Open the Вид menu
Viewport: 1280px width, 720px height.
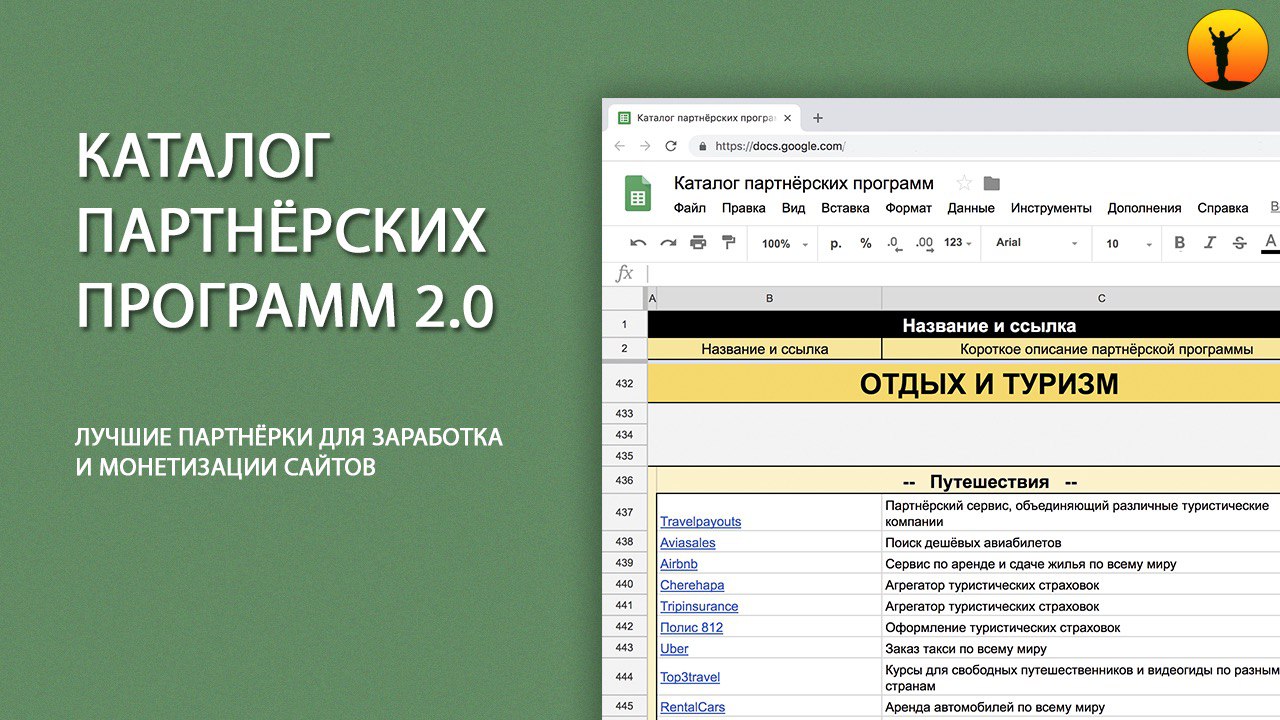[x=793, y=208]
